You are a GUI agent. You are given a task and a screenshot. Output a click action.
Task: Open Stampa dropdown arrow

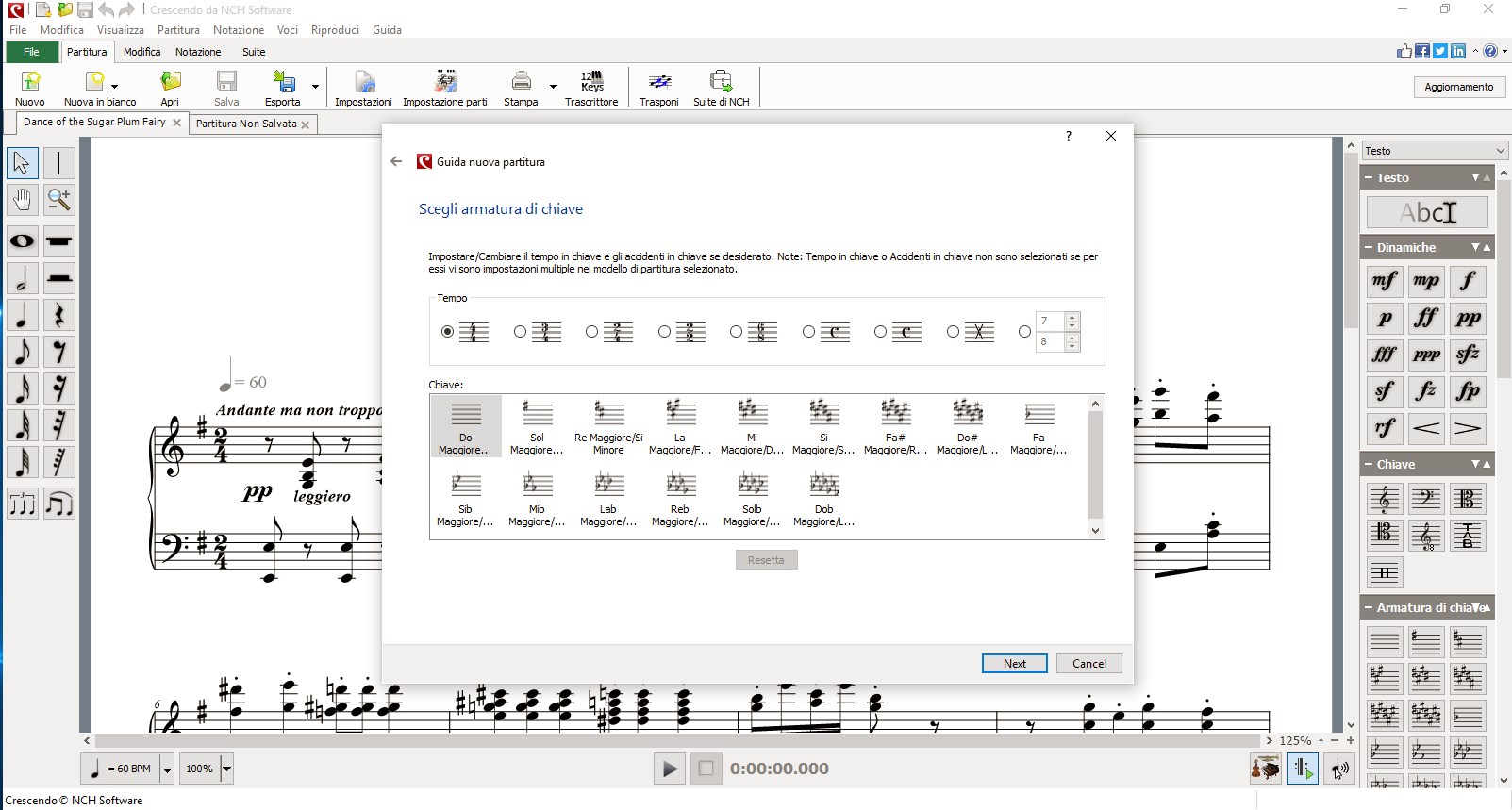pyautogui.click(x=553, y=87)
